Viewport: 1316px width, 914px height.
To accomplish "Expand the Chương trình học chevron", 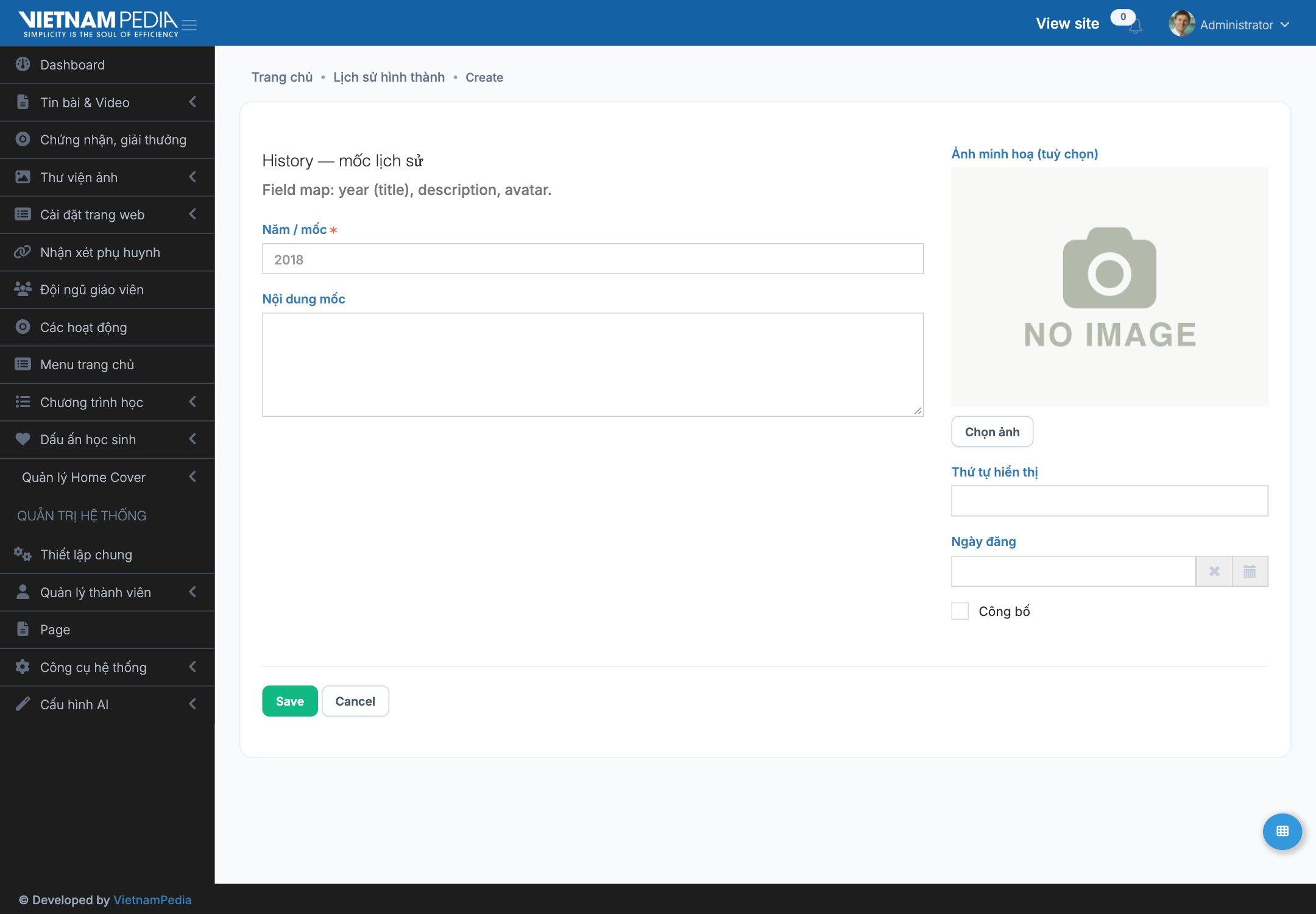I will click(193, 402).
